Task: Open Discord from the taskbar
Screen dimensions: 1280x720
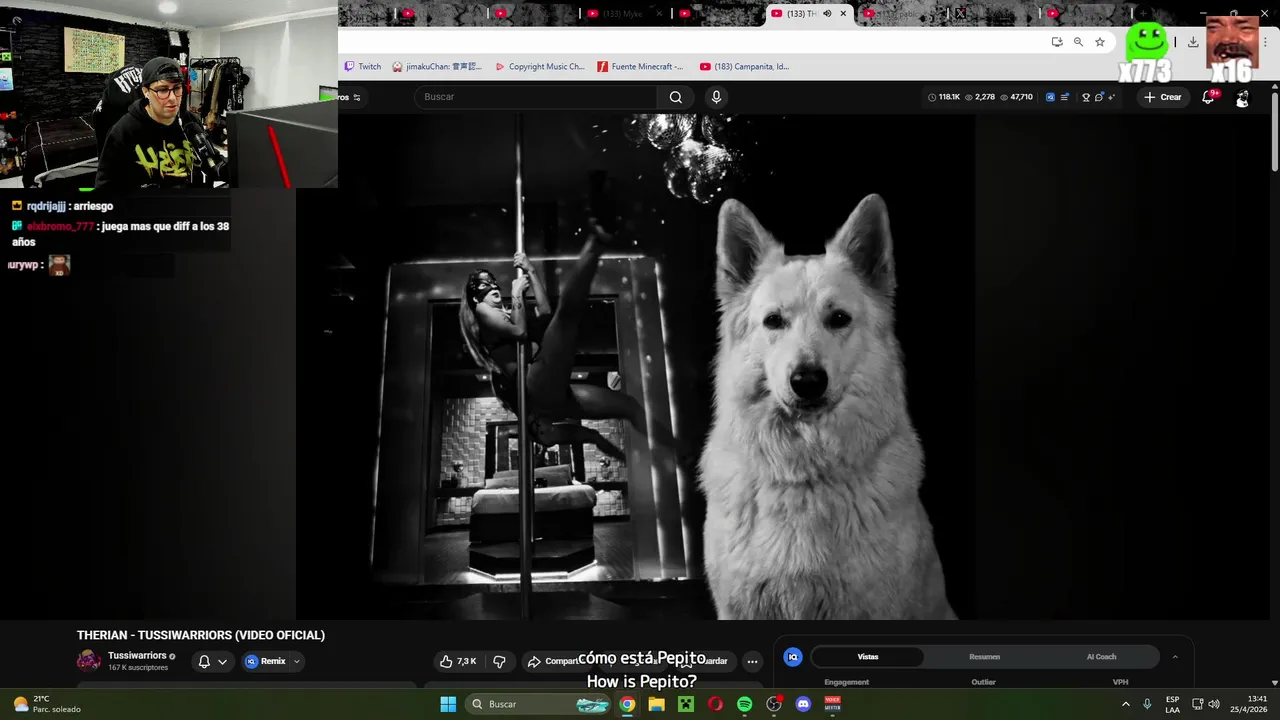Action: pos(803,704)
